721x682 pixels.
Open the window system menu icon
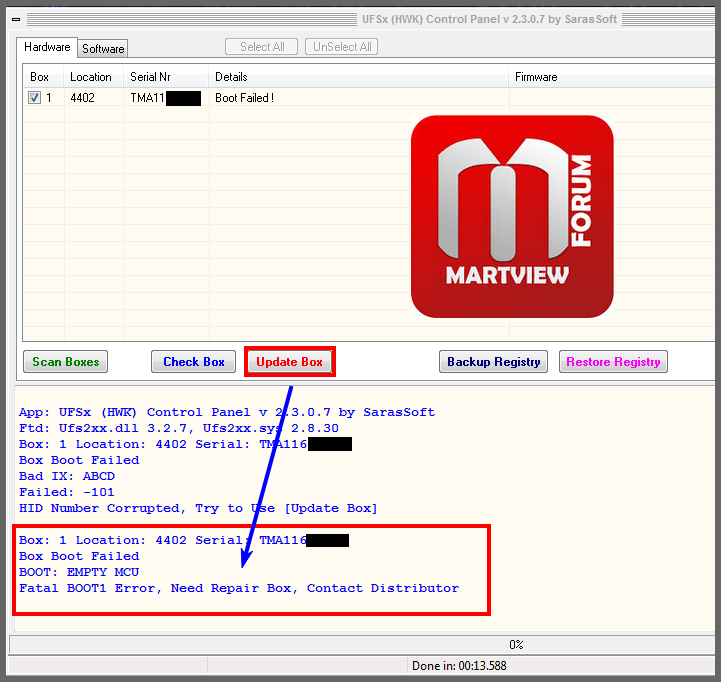16,19
